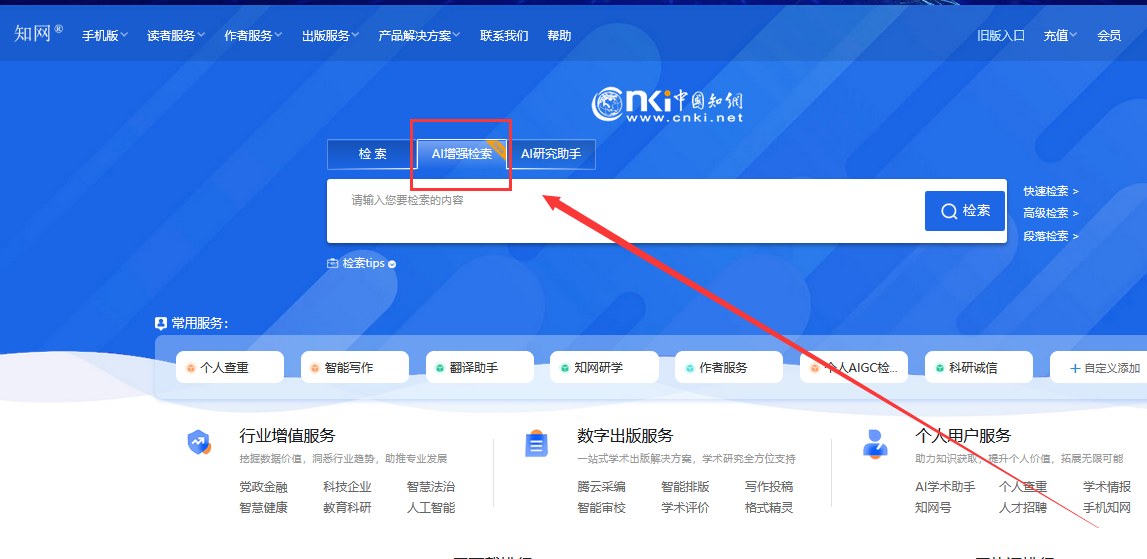Open 高级检索 link
Viewport: 1147px width, 559px height.
pos(1050,213)
